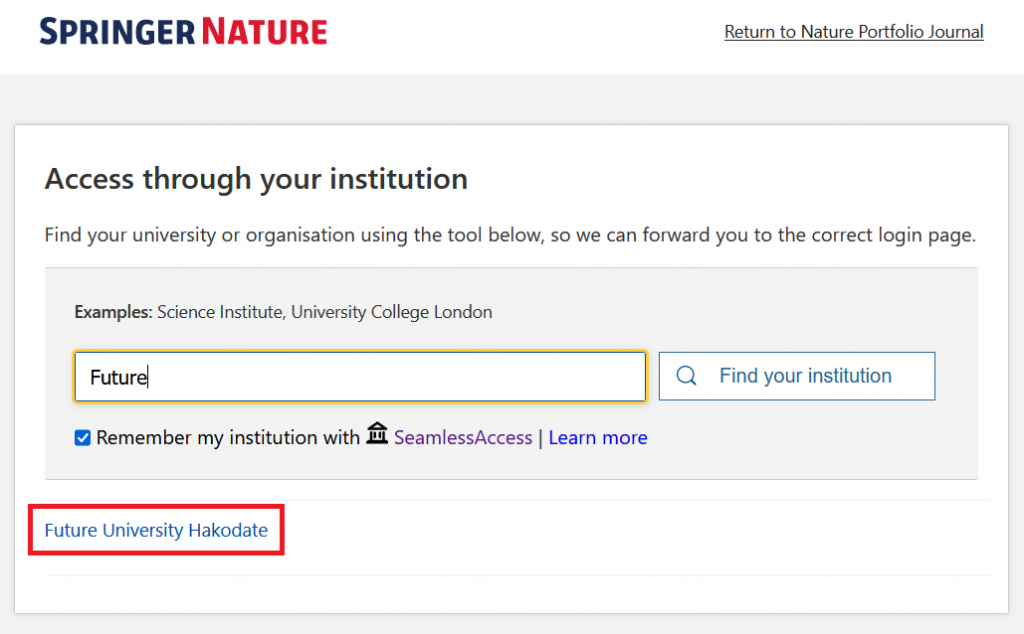Select Future University Hakodate result
This screenshot has height=634, width=1024.
156,530
